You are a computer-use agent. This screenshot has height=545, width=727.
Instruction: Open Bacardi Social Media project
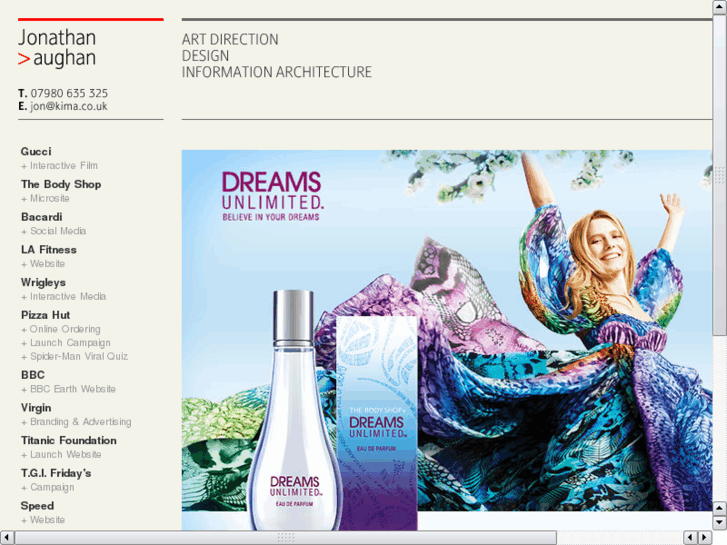pyautogui.click(x=53, y=231)
